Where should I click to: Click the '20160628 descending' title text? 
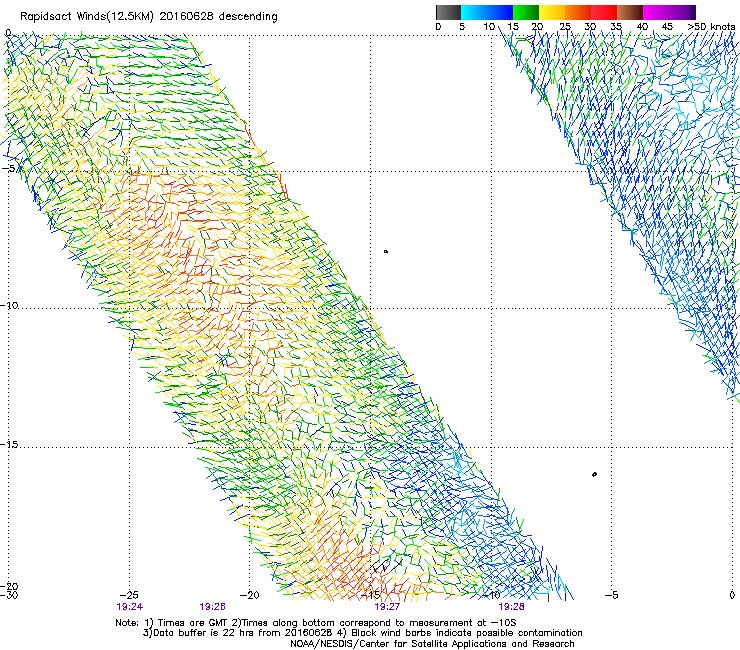coord(219,17)
